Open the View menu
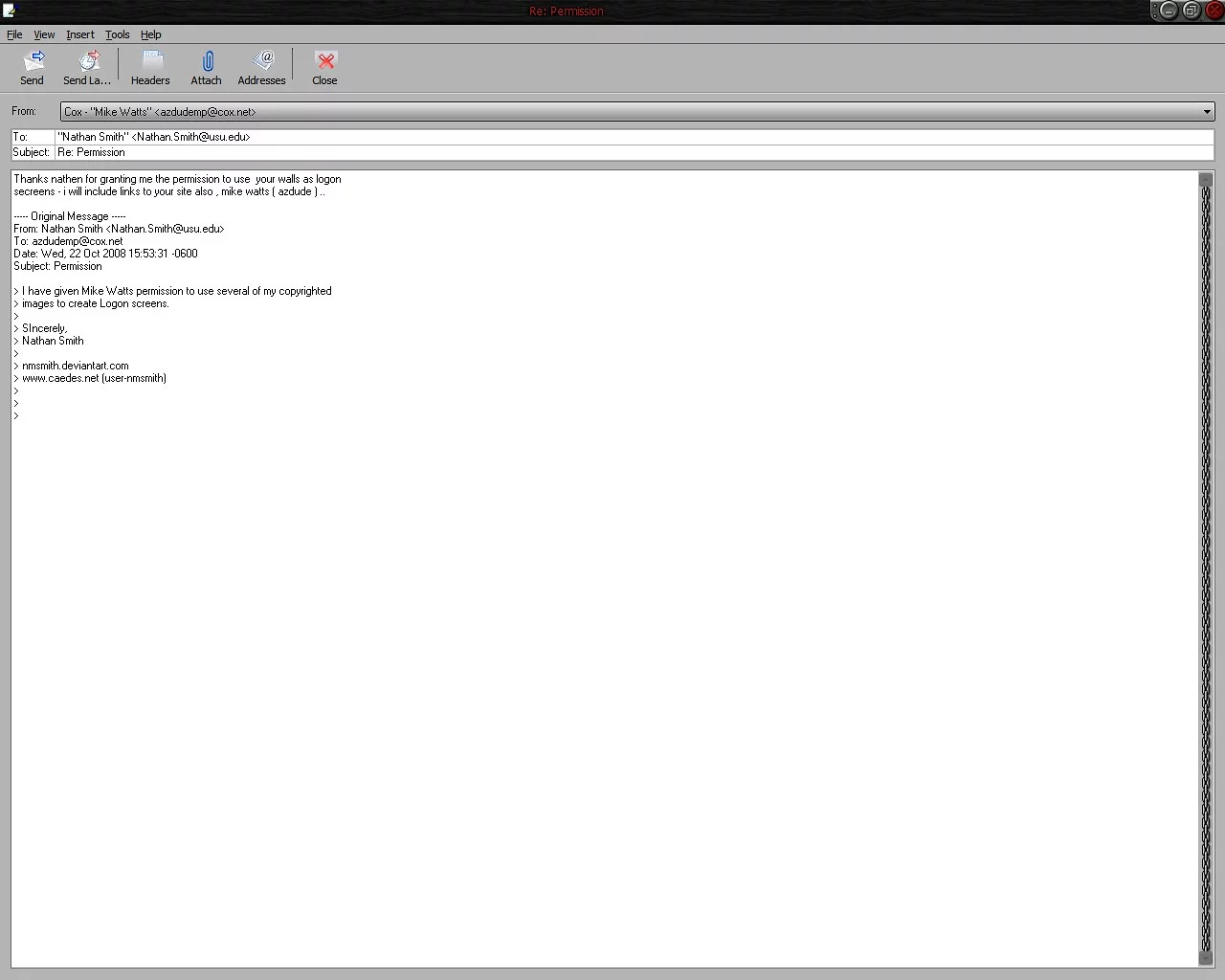1225x980 pixels. [44, 34]
